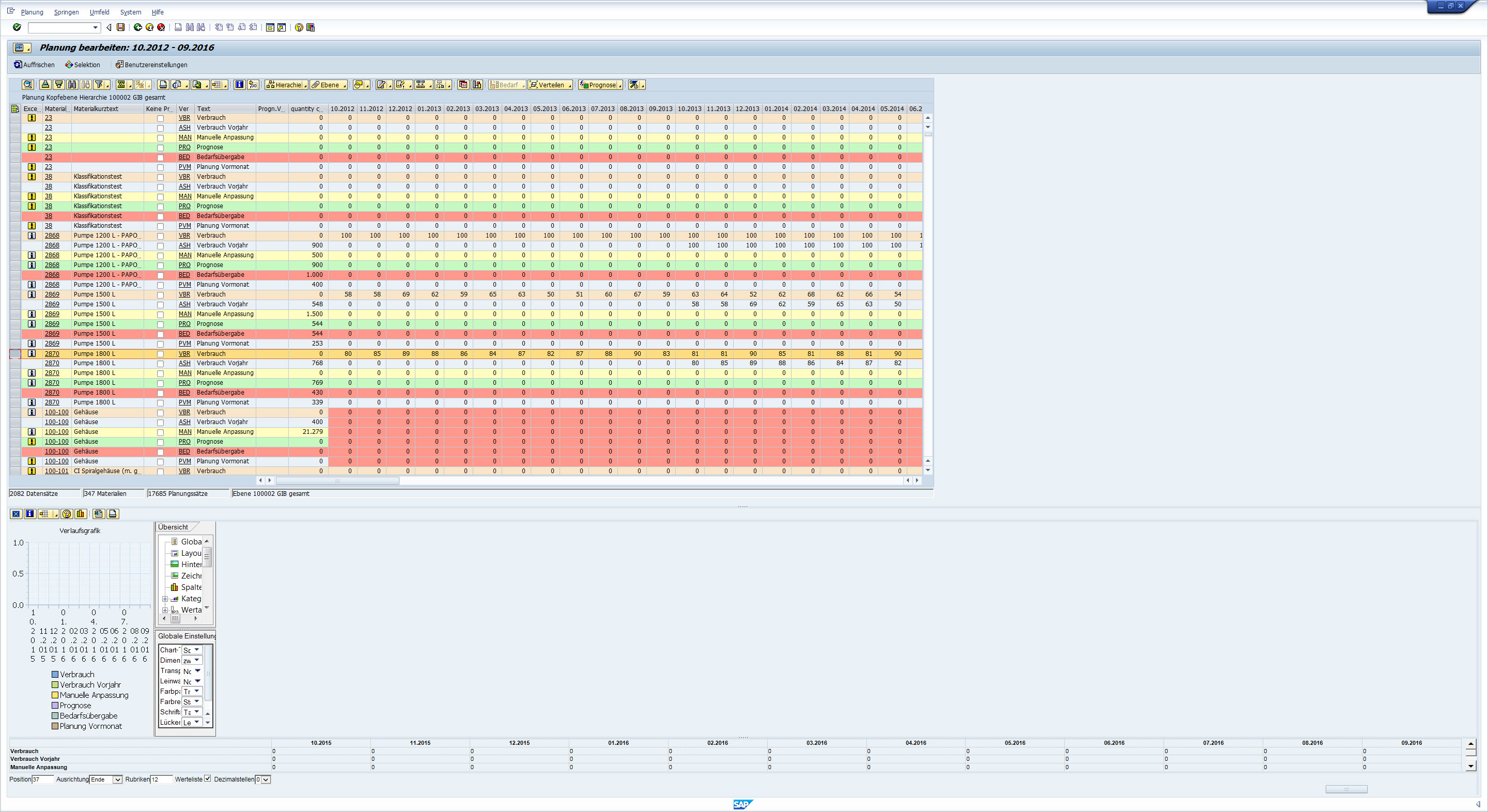Open the Umfeld menu

(99, 12)
